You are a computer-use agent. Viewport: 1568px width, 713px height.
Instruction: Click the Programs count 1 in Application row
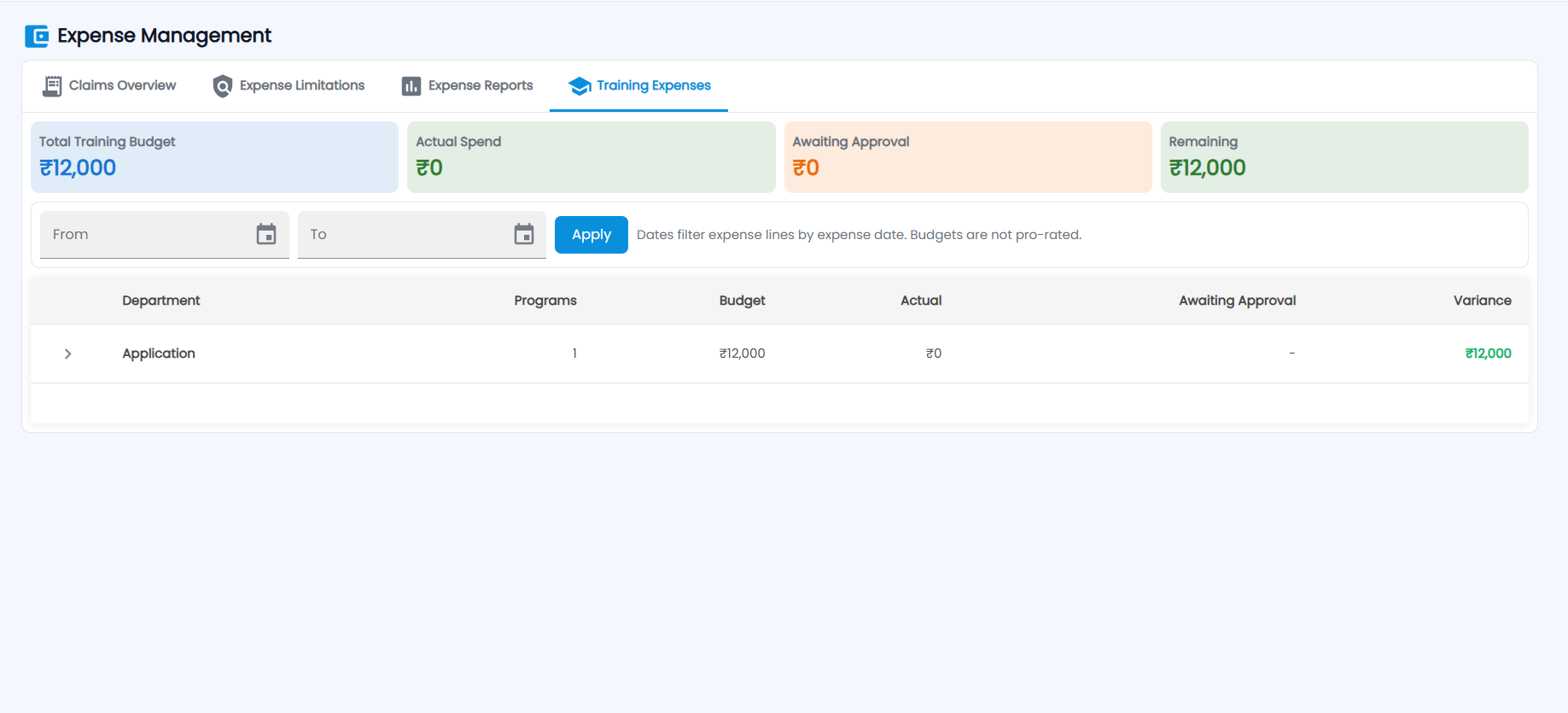pos(574,354)
